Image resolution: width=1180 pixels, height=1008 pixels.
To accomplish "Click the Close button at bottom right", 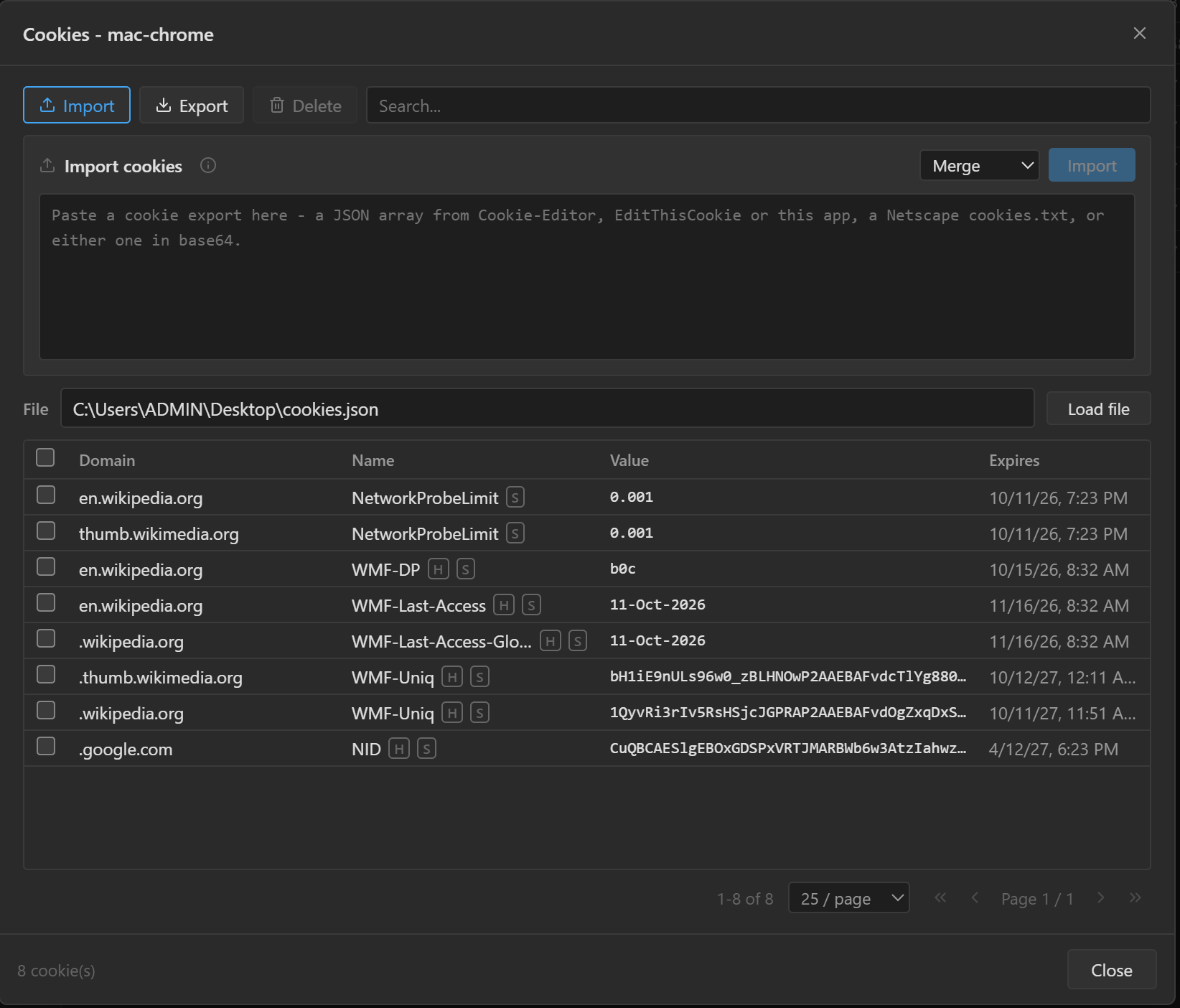I will pos(1112,970).
